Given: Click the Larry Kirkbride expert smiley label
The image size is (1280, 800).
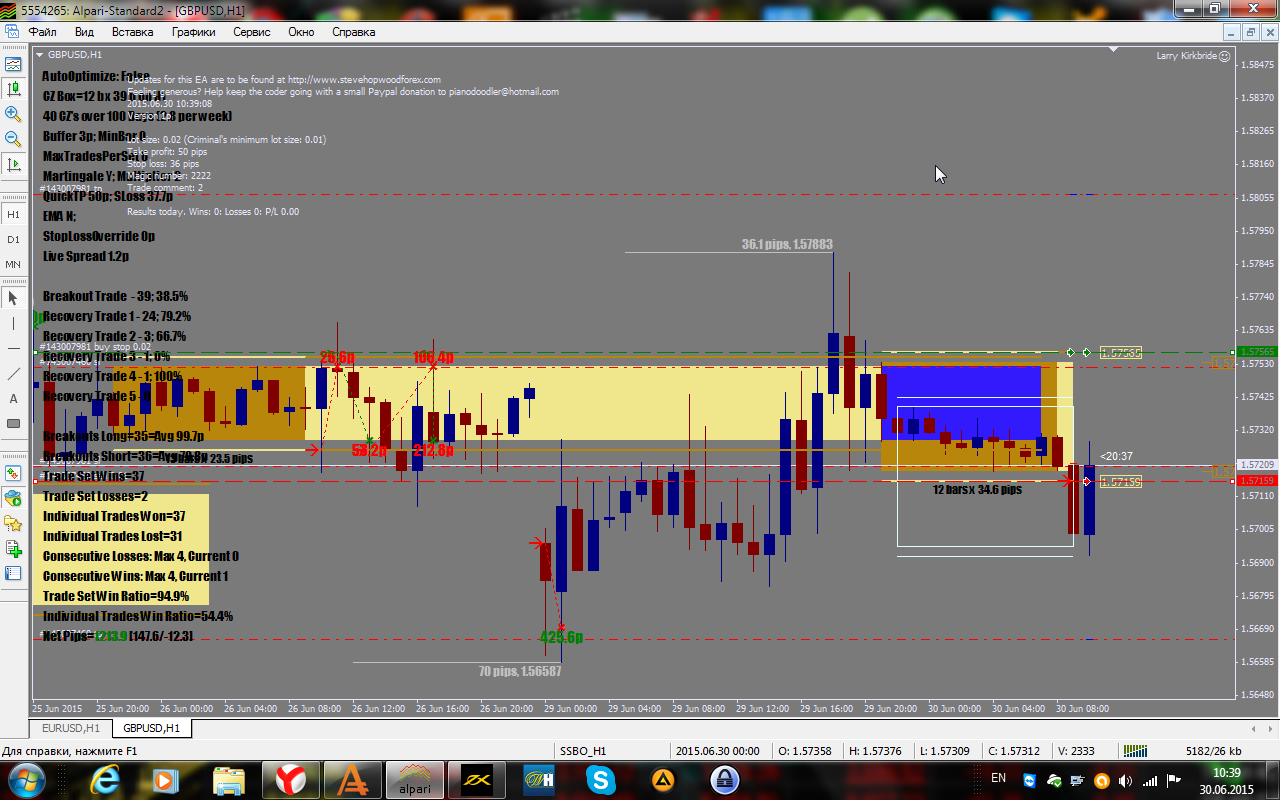Looking at the screenshot, I should (1193, 56).
